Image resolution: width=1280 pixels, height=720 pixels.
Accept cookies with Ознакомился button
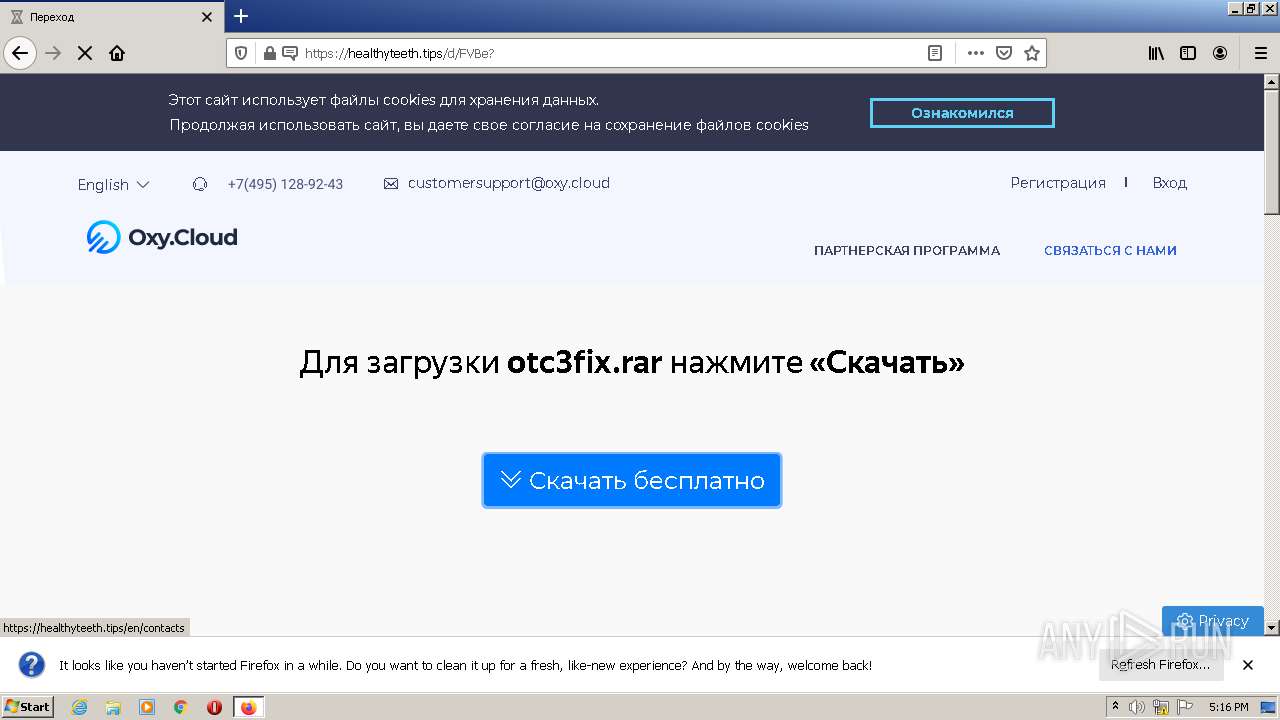962,113
